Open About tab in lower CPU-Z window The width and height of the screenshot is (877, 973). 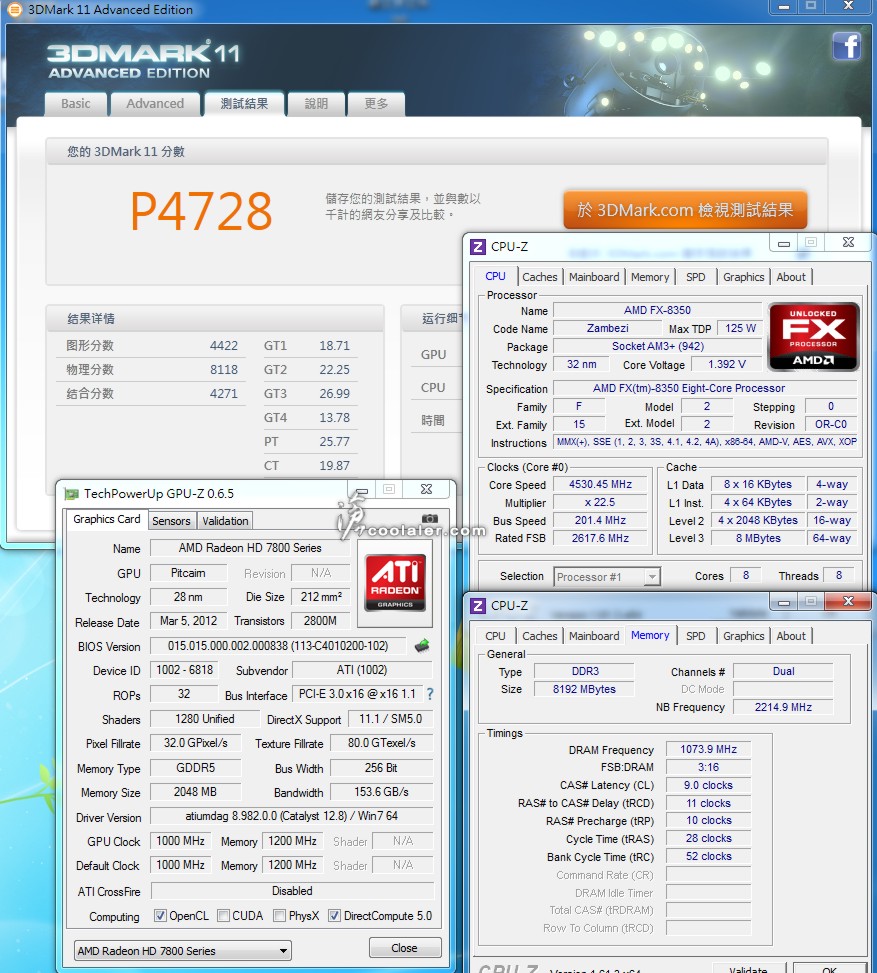coord(791,636)
